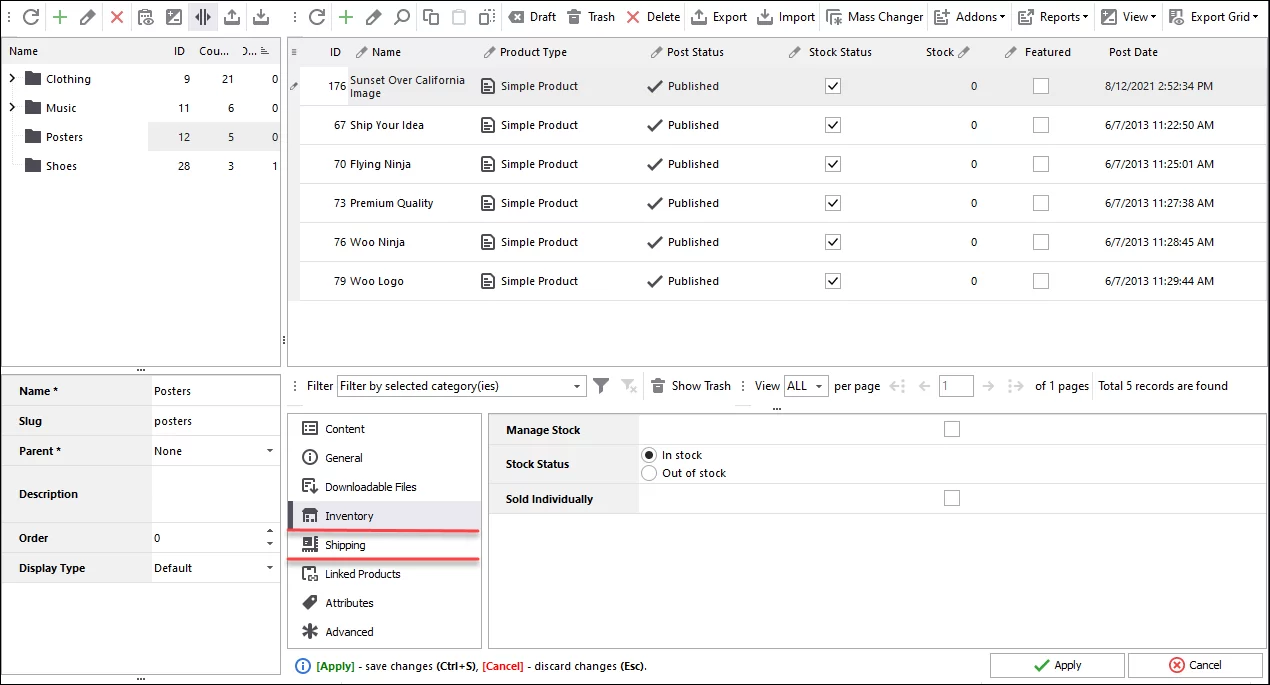Apply changes with the Apply button
The image size is (1270, 685).
pyautogui.click(x=1057, y=664)
